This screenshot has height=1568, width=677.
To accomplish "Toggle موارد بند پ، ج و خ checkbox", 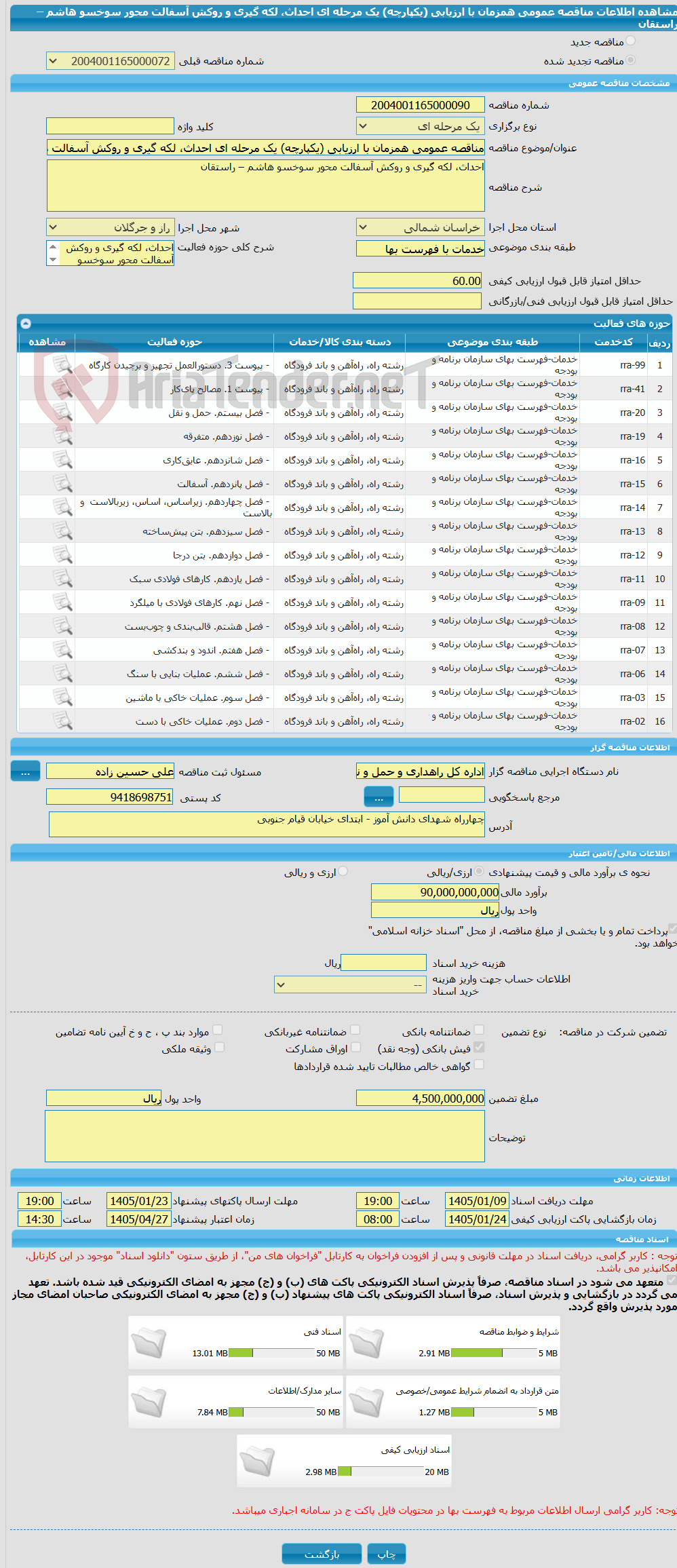I will [218, 1031].
